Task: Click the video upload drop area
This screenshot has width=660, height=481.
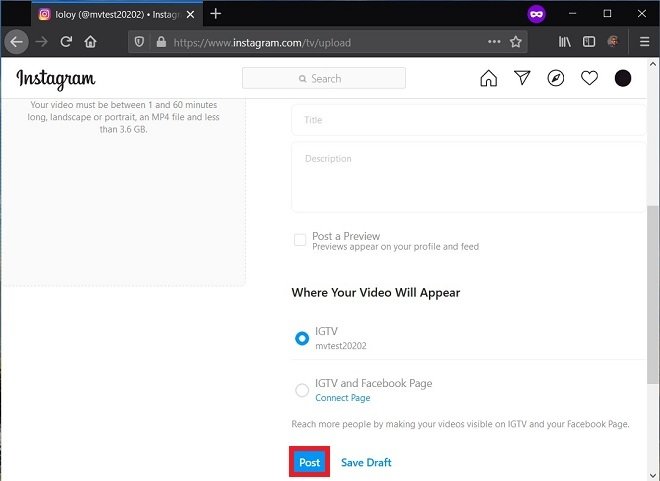Action: (x=123, y=191)
